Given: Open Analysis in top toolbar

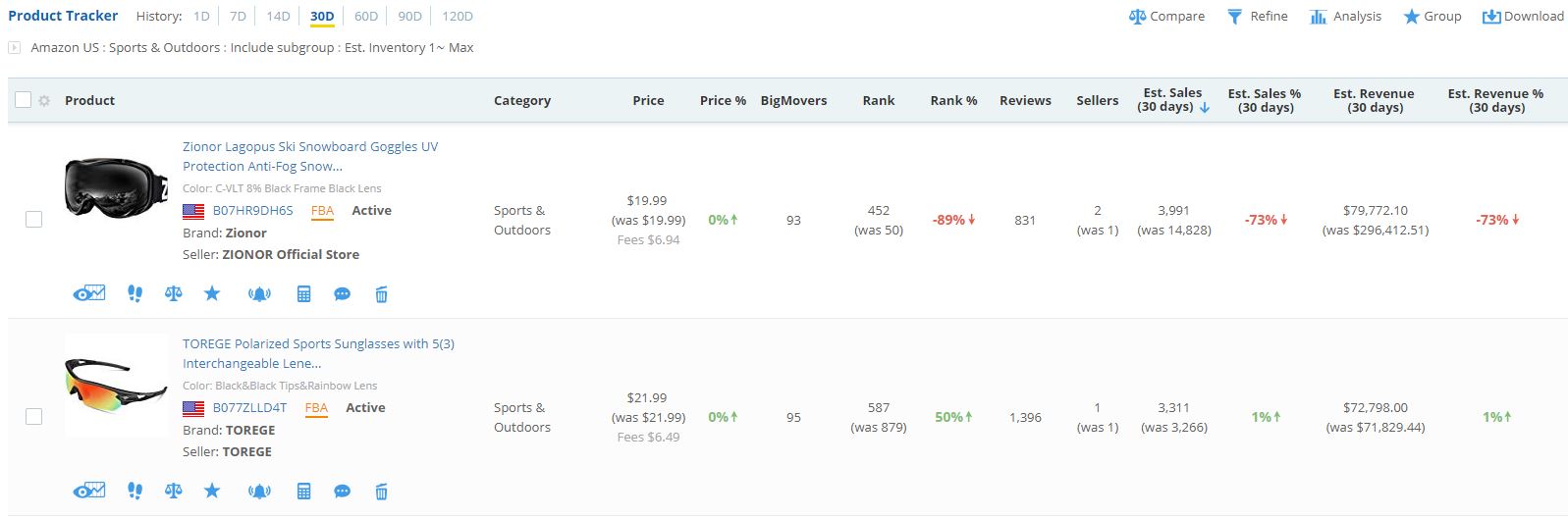Looking at the screenshot, I should point(1345,16).
